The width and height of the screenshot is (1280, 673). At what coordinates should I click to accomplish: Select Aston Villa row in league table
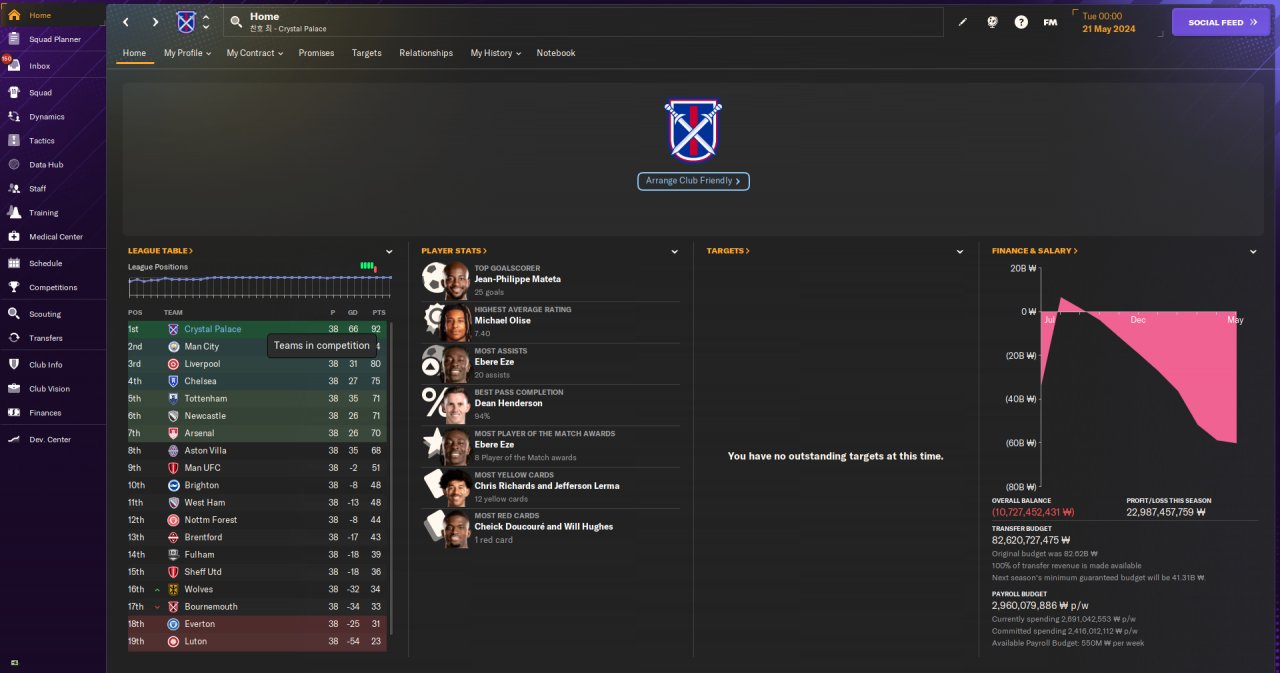(257, 450)
